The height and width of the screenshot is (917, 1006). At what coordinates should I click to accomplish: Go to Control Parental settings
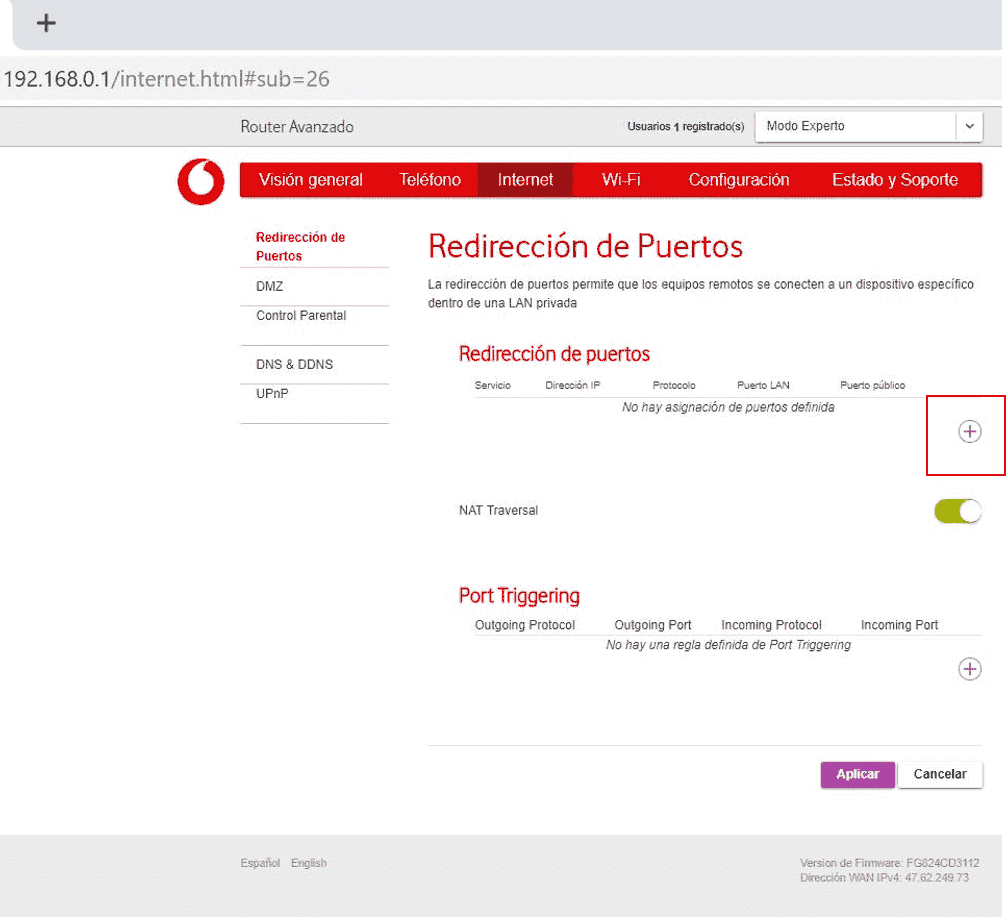click(301, 316)
